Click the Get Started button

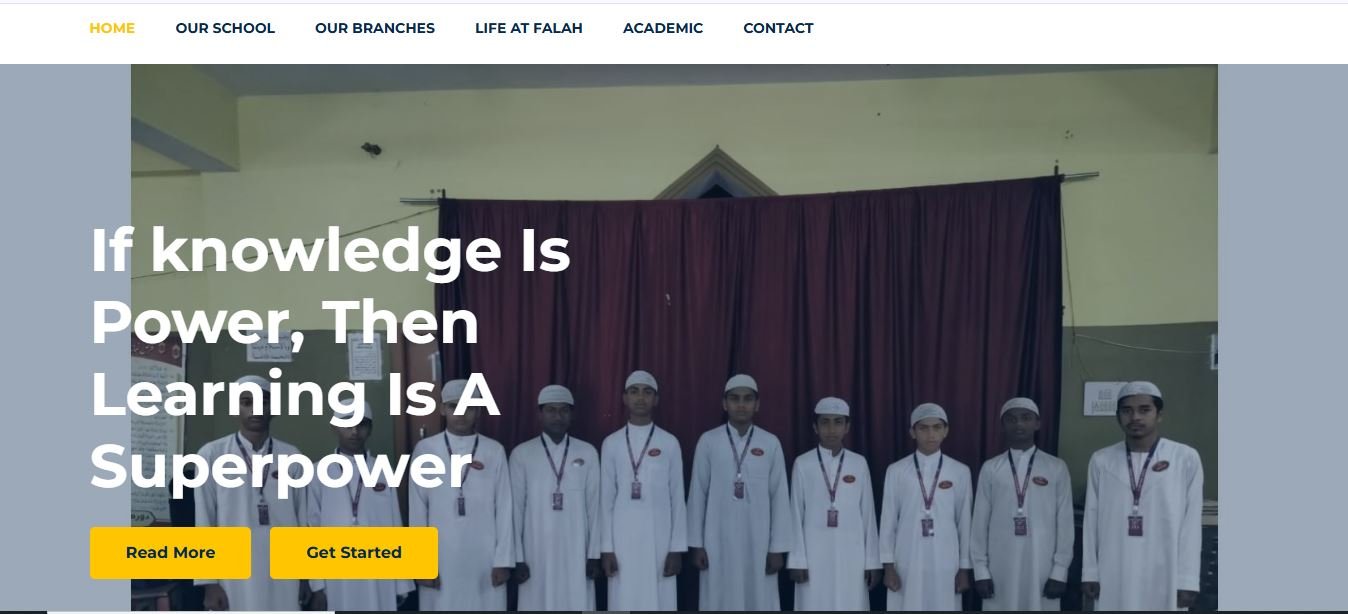(x=354, y=553)
